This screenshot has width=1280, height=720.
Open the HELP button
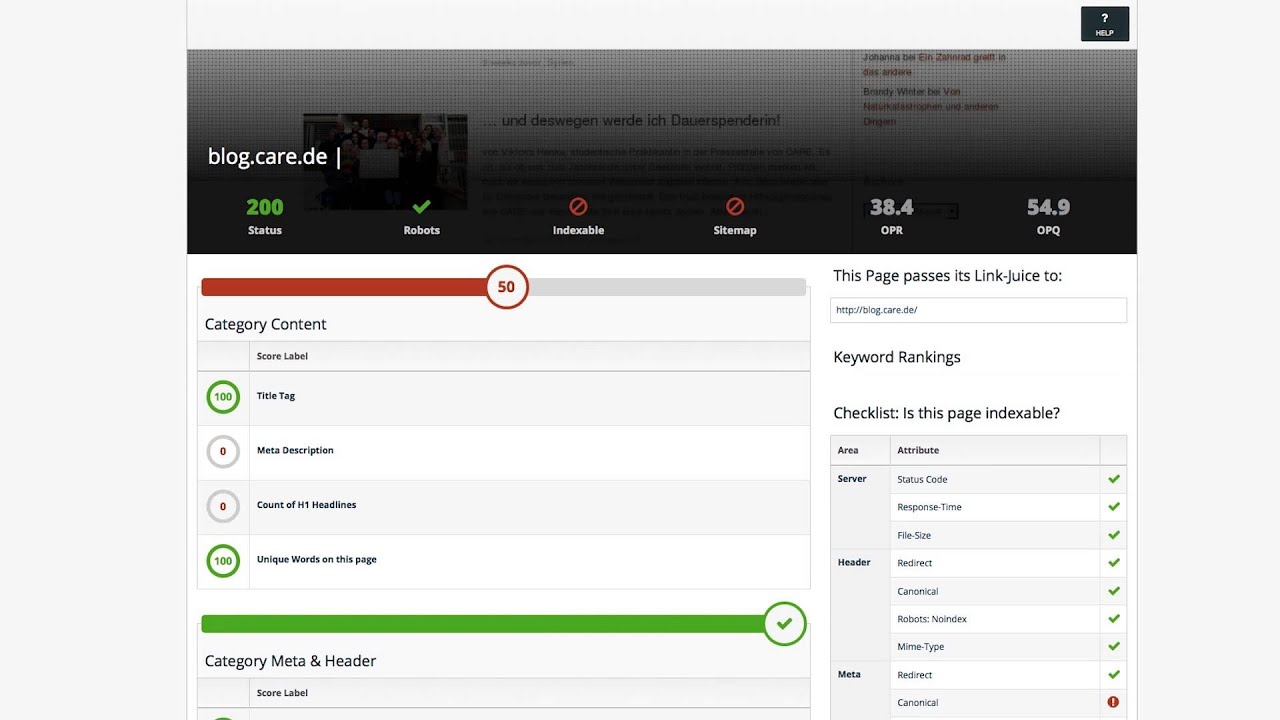pyautogui.click(x=1104, y=24)
